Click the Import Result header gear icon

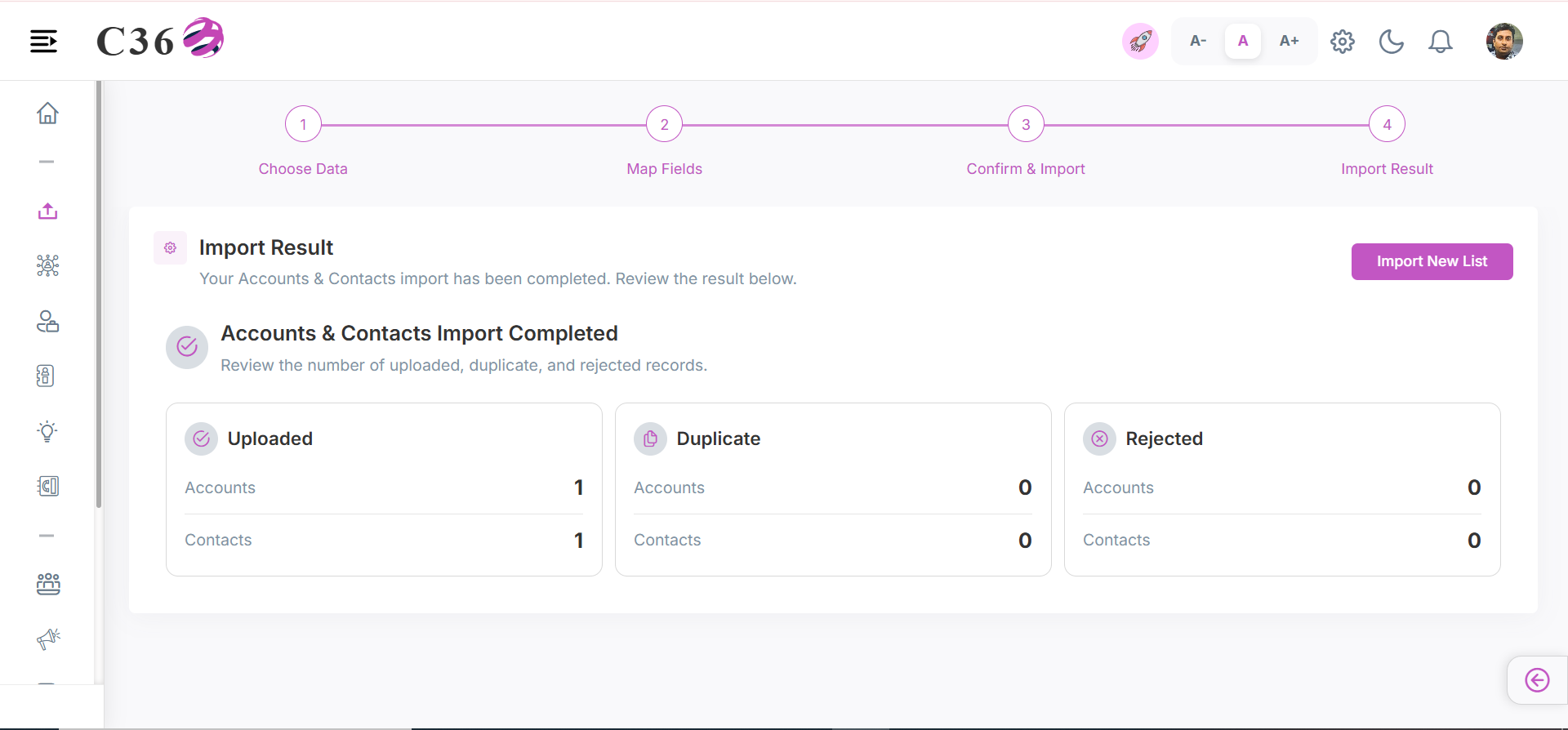point(170,247)
